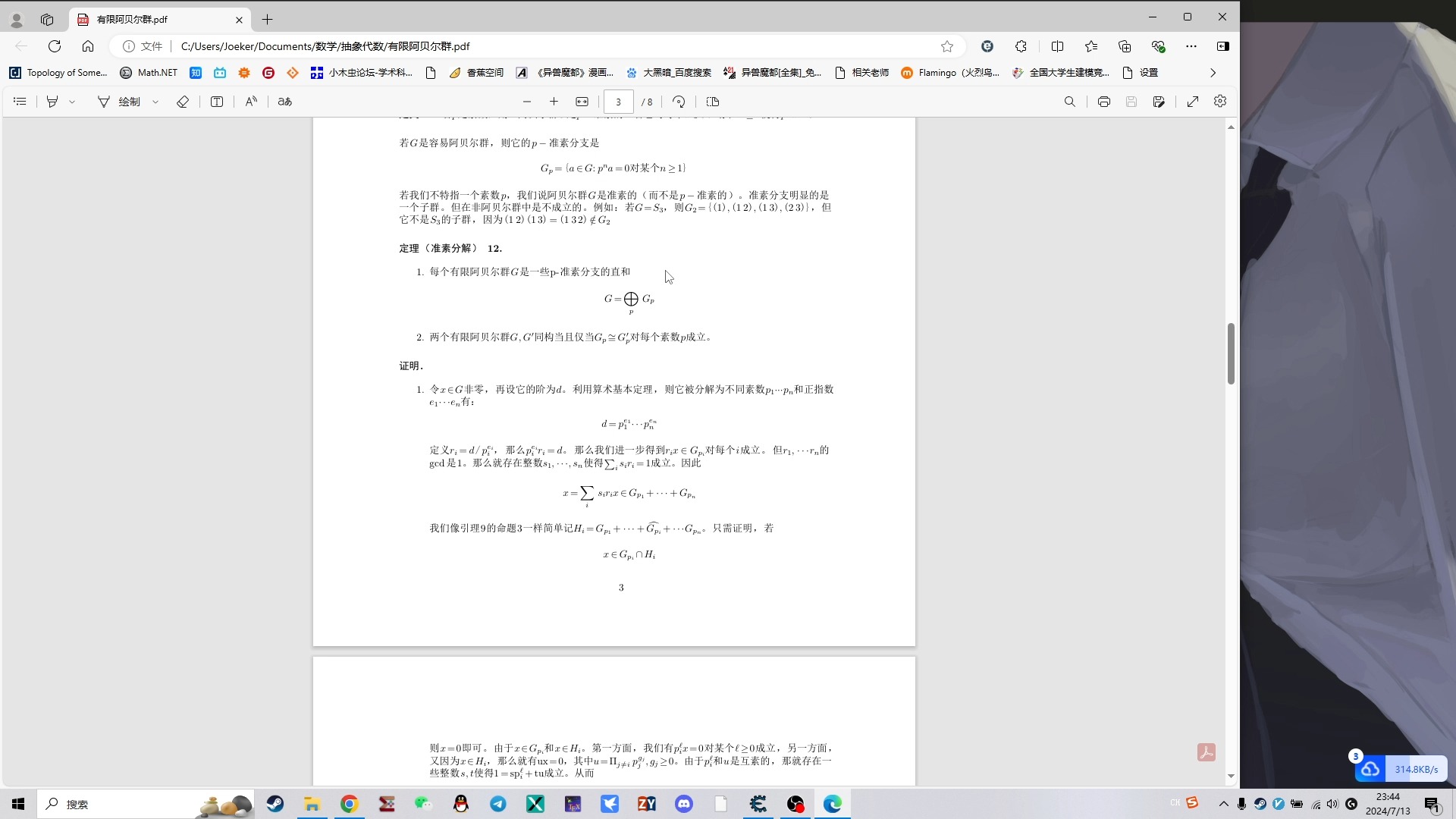Click the page number input field
Screen dimensions: 1456x819
[x=618, y=102]
